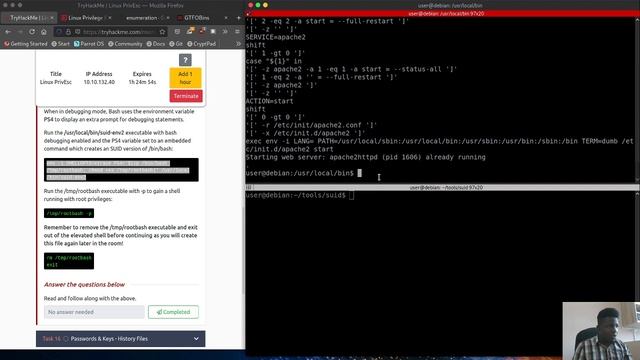This screenshot has width=640, height=360.
Task: Open the Start bookmark
Action: tap(60, 44)
